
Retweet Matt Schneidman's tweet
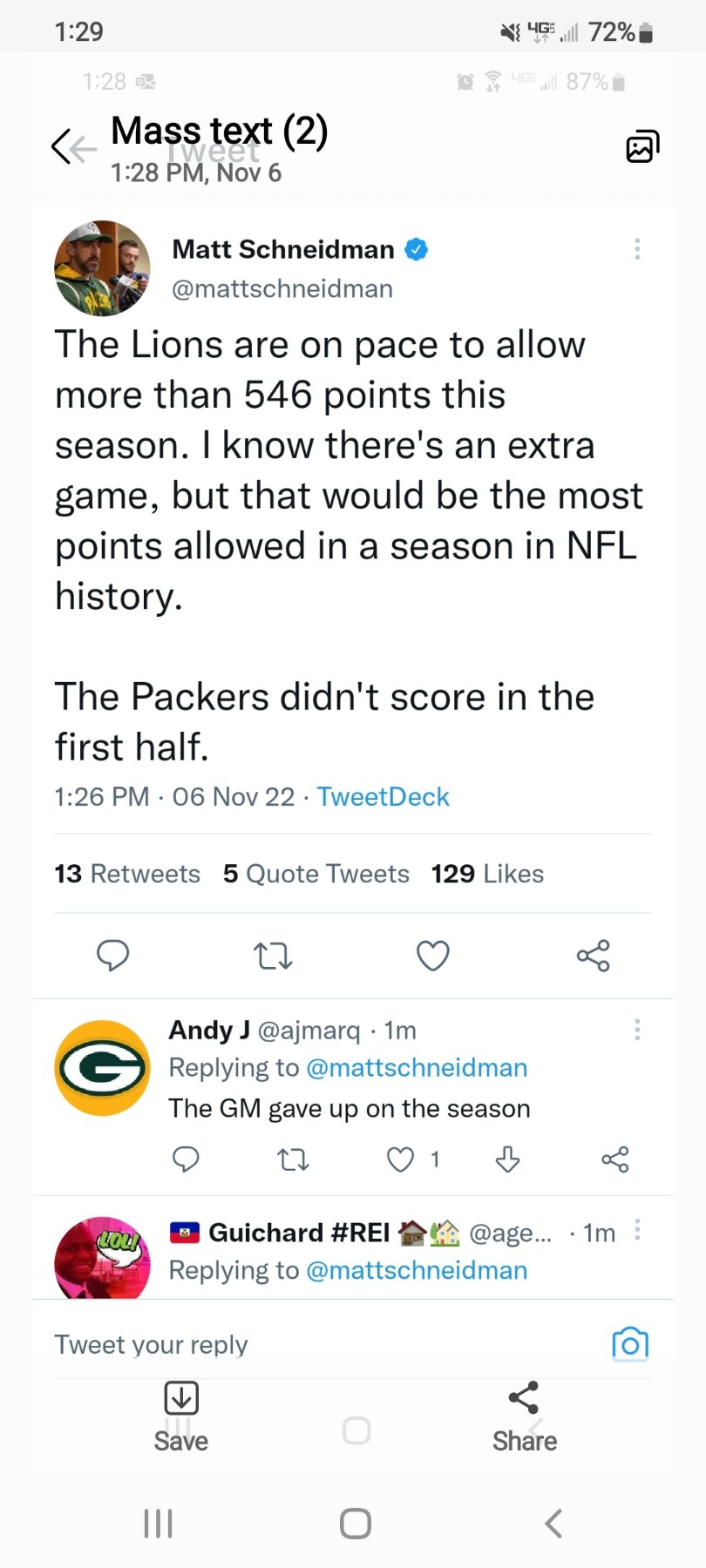pyautogui.click(x=273, y=956)
